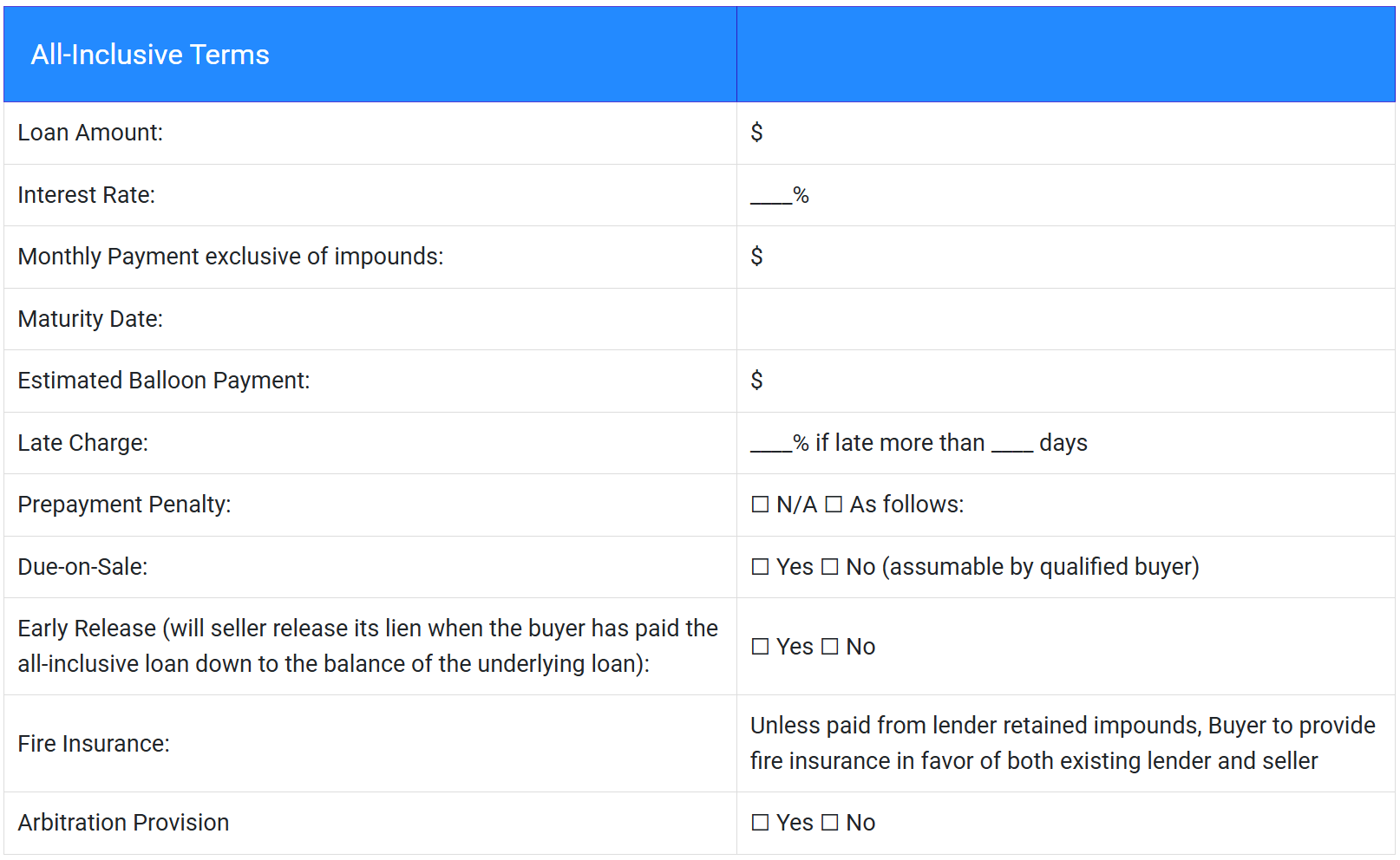The height and width of the screenshot is (860, 1400).
Task: Click the fire insurance description text
Action: [x=1063, y=743]
